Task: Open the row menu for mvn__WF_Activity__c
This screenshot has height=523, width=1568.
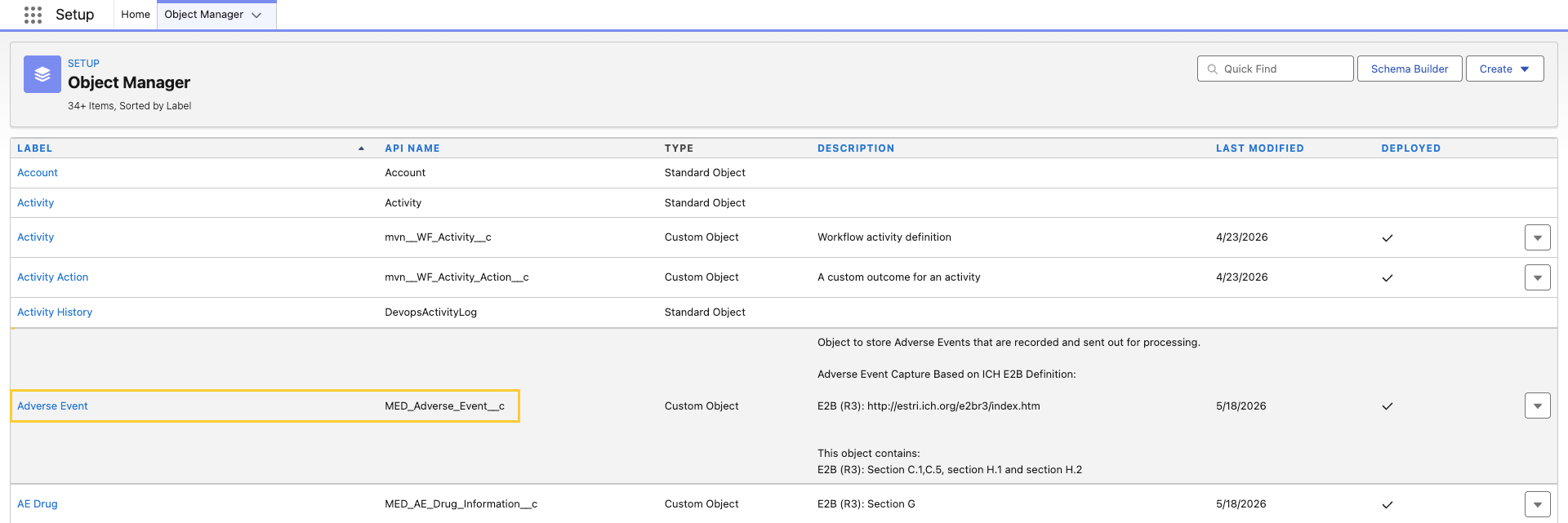Action: [x=1537, y=237]
